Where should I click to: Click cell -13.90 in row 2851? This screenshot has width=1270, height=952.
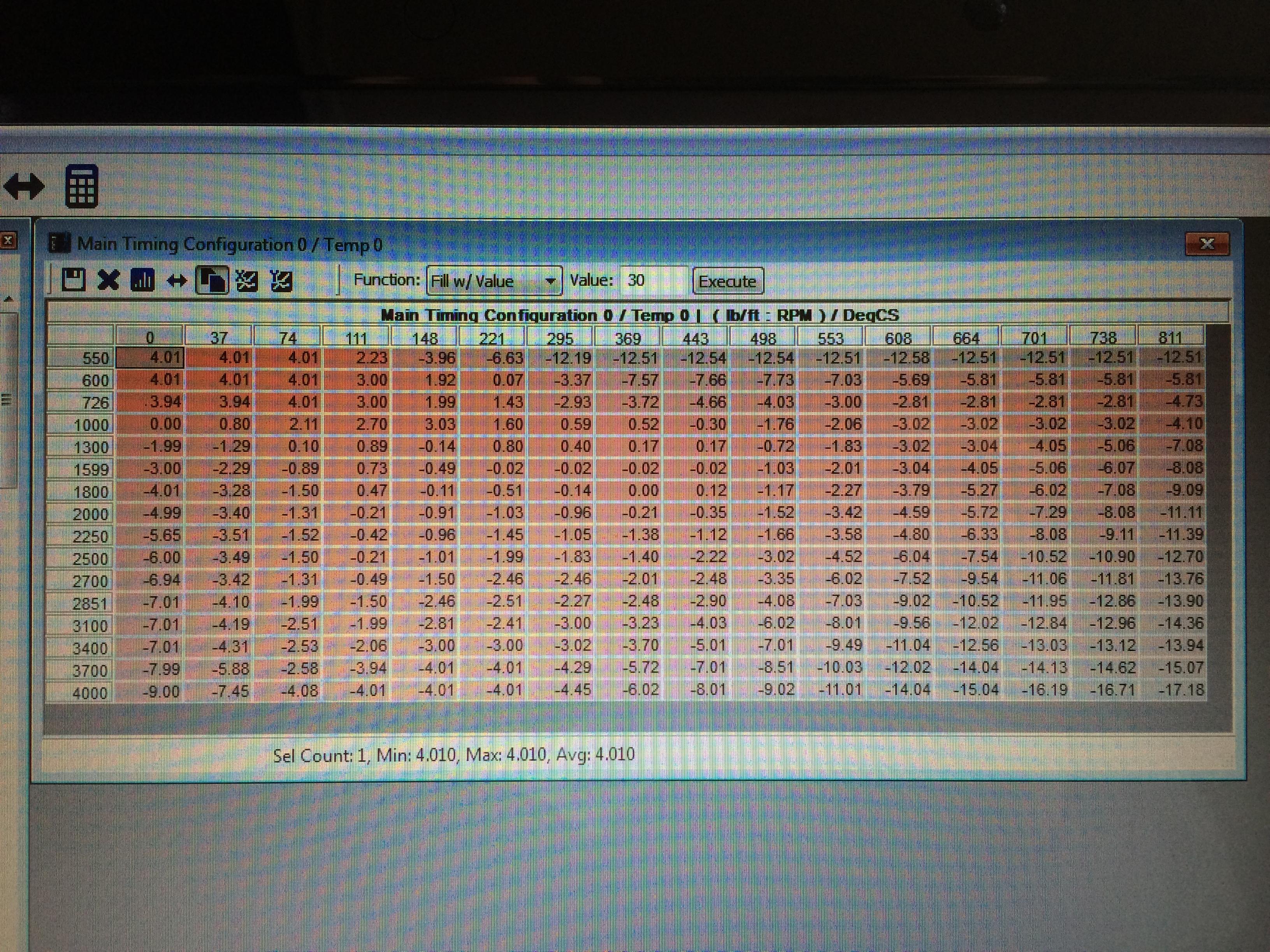pos(1172,601)
